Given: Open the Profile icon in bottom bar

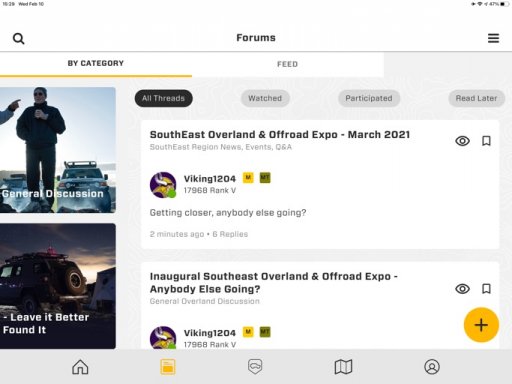Looking at the screenshot, I should (432, 367).
